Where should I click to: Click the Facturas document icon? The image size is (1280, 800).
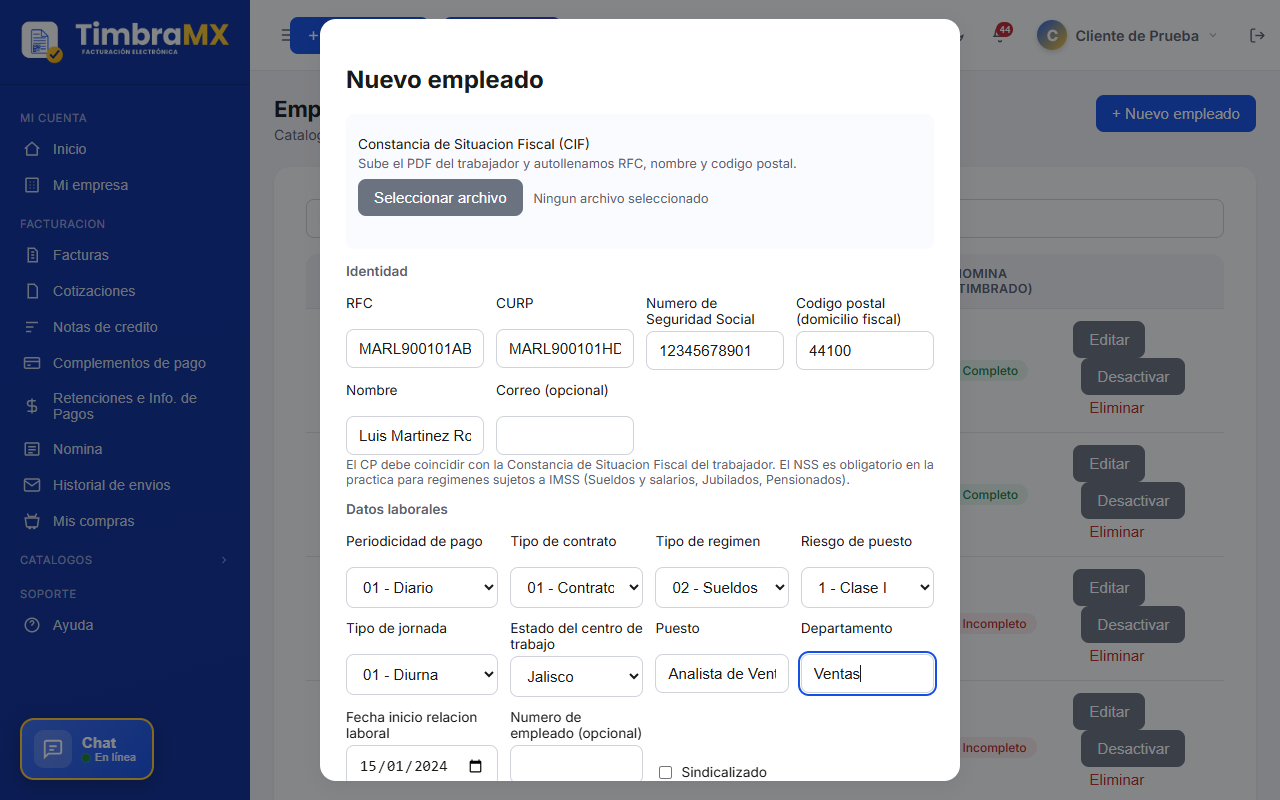(32, 255)
